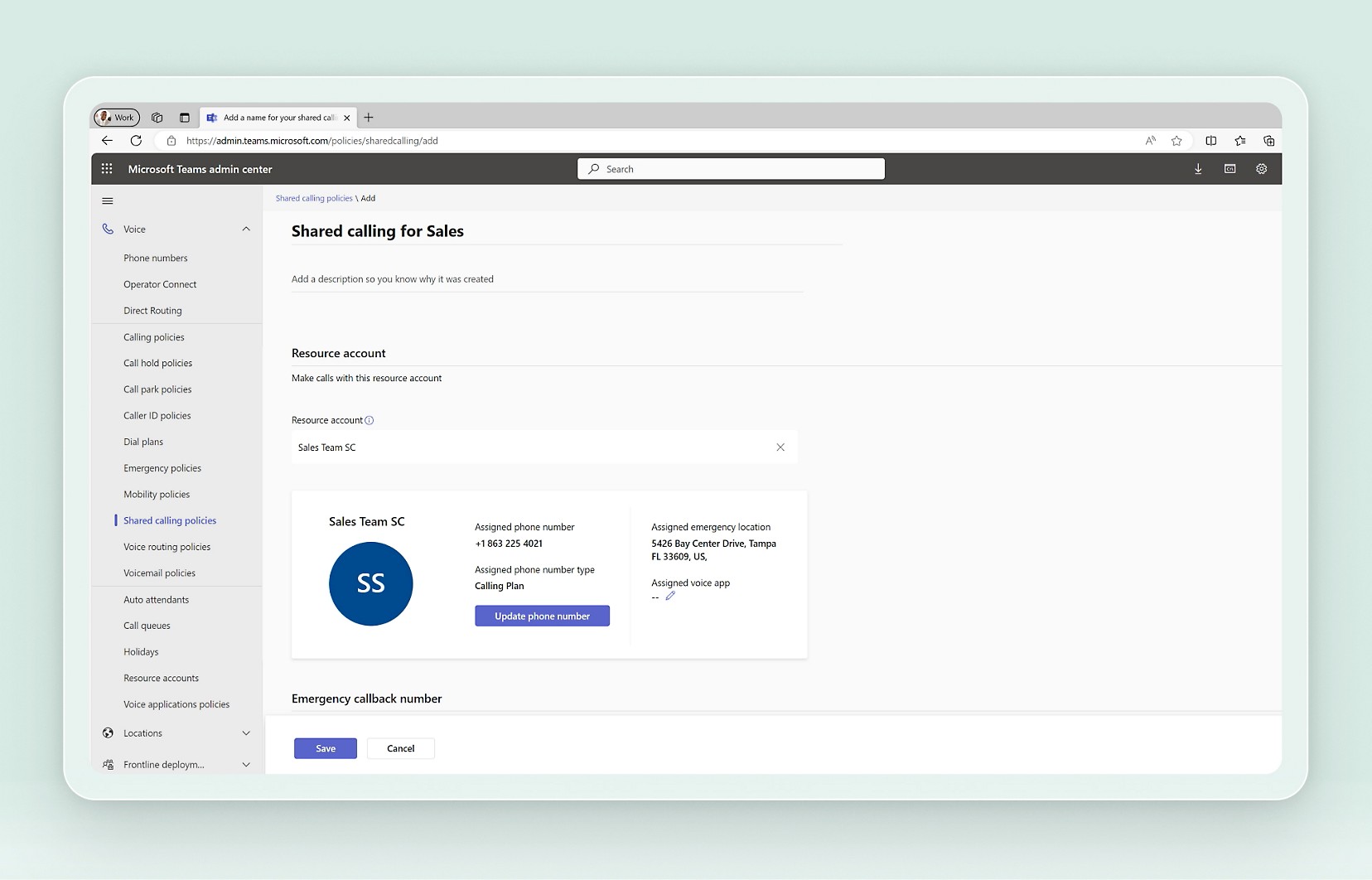This screenshot has width=1372, height=880.
Task: Expand the Locations section
Action: 246,733
